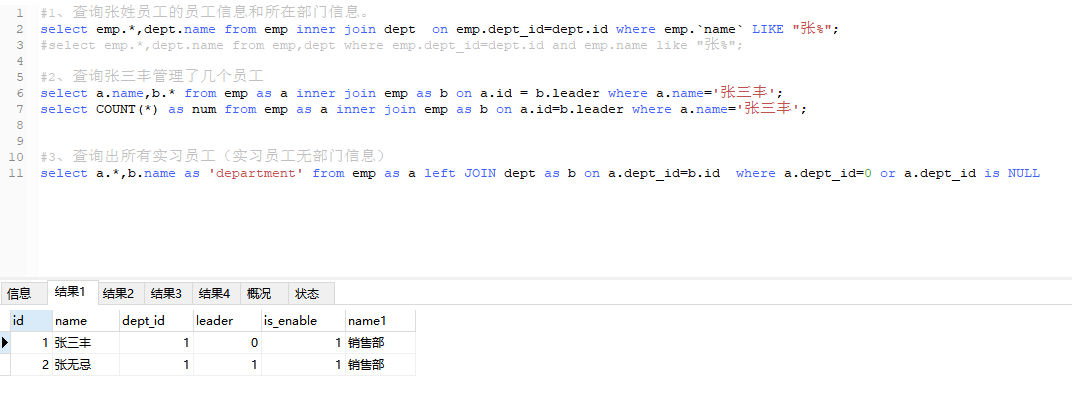Click line number 11 in editor gutter

(16, 173)
